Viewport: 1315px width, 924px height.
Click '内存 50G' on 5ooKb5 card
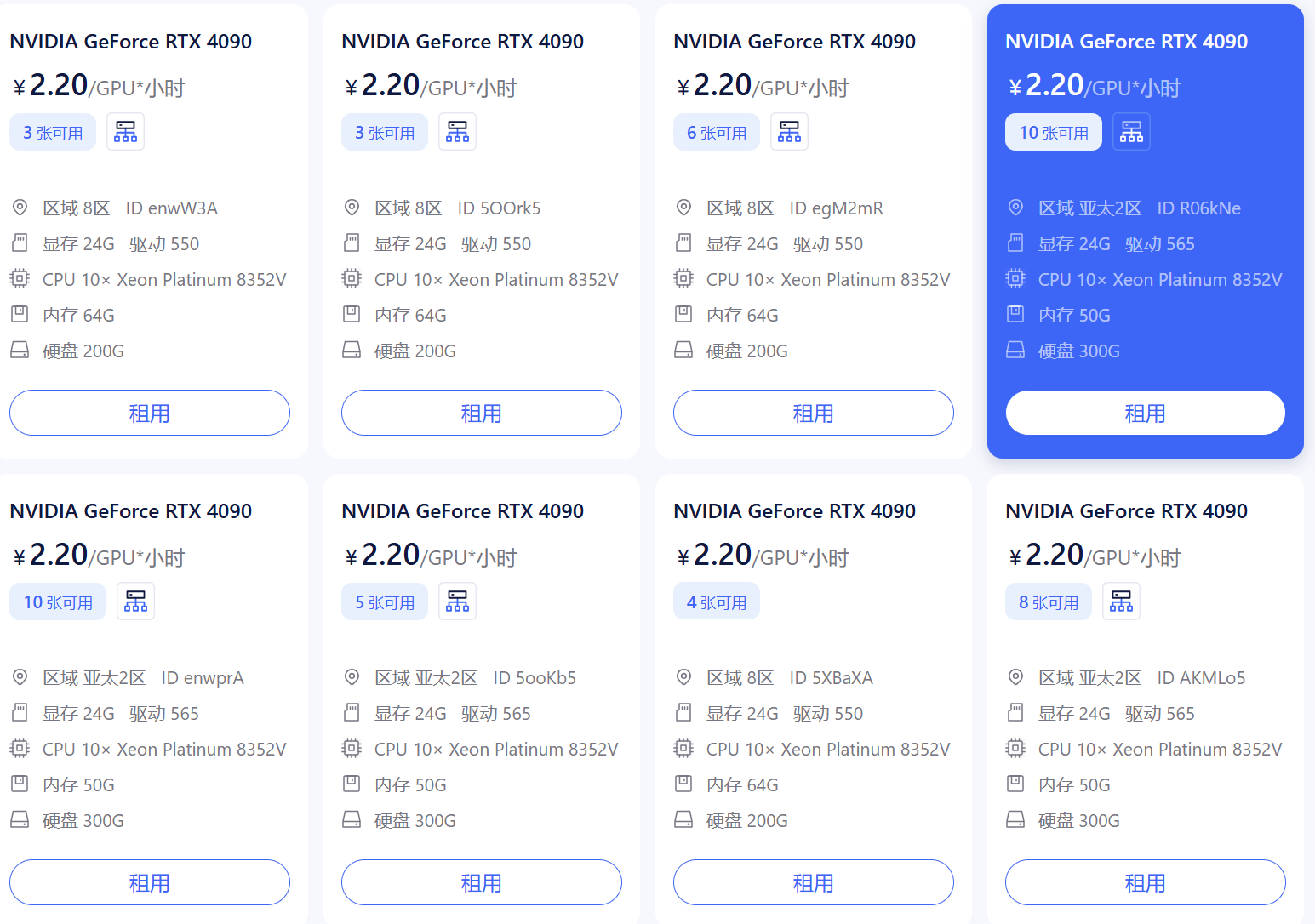pos(410,785)
